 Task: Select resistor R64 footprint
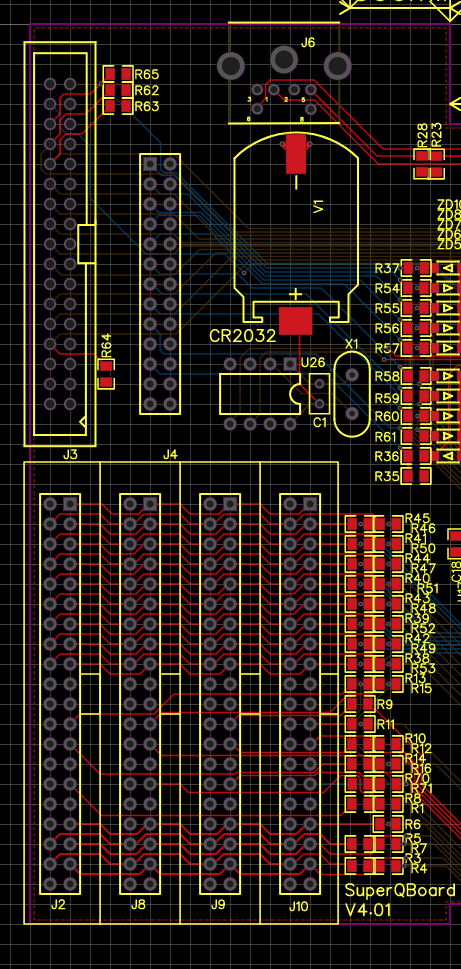[x=106, y=374]
